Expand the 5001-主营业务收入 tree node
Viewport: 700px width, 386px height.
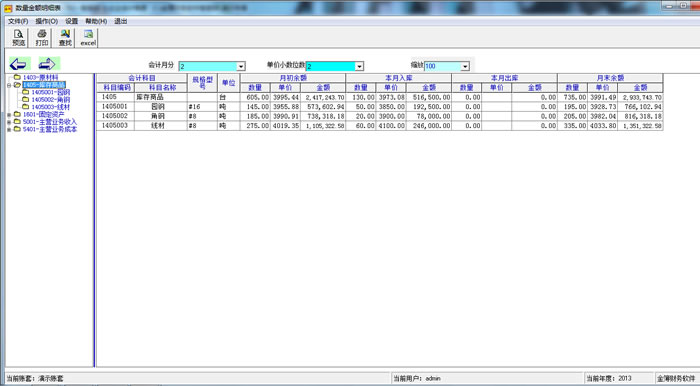tap(9, 122)
